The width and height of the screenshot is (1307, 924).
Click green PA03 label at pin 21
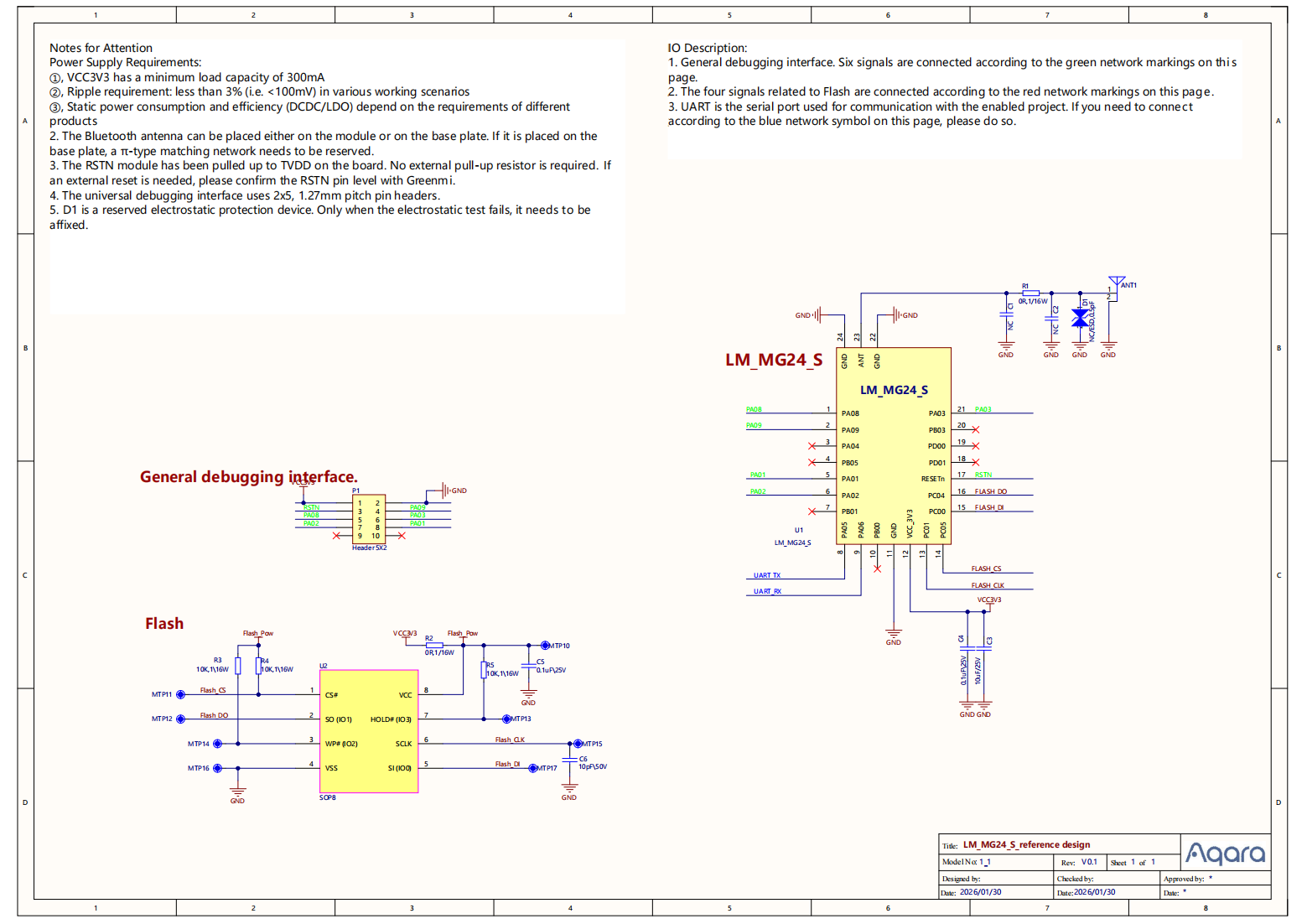pyautogui.click(x=983, y=409)
